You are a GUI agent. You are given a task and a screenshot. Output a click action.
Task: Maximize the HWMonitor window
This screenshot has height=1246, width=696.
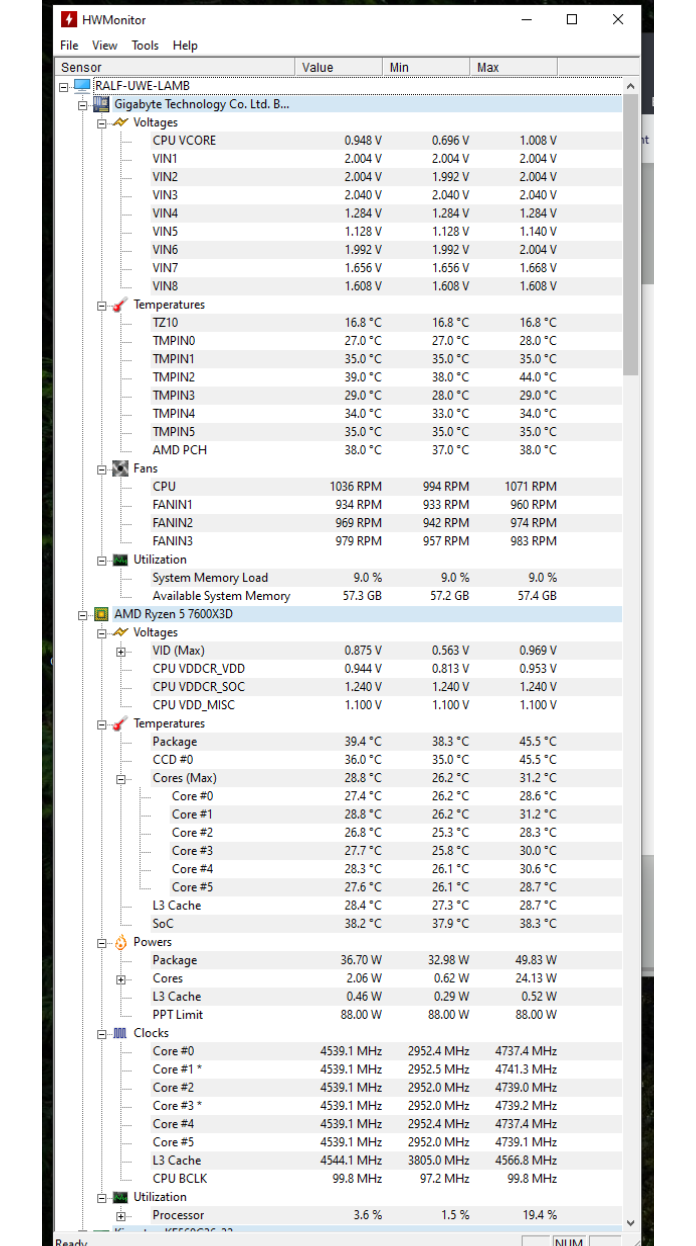pos(572,19)
